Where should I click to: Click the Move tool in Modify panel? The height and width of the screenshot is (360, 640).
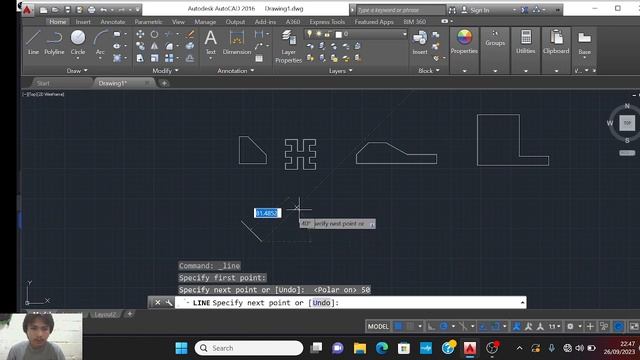pyautogui.click(x=140, y=34)
